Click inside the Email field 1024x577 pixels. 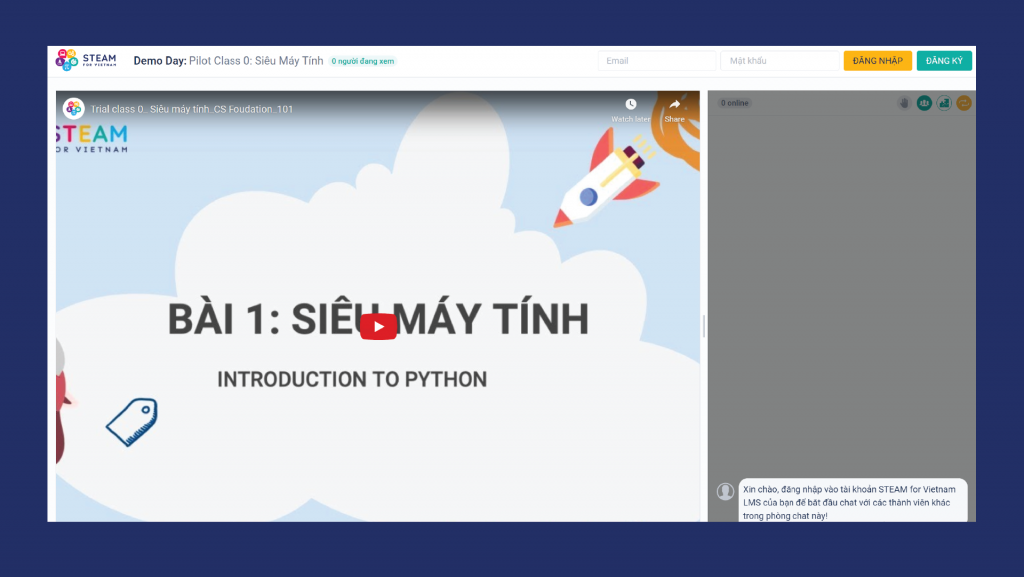coord(655,60)
